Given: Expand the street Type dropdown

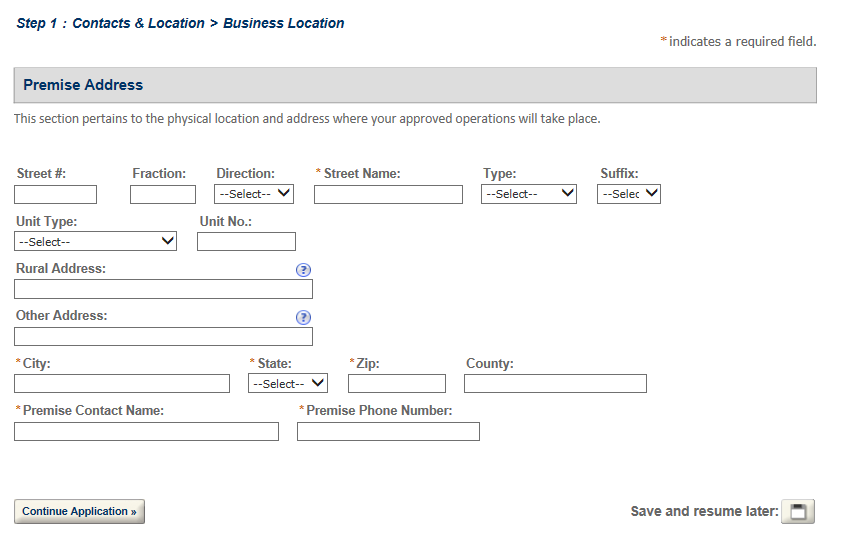Looking at the screenshot, I should 529,194.
